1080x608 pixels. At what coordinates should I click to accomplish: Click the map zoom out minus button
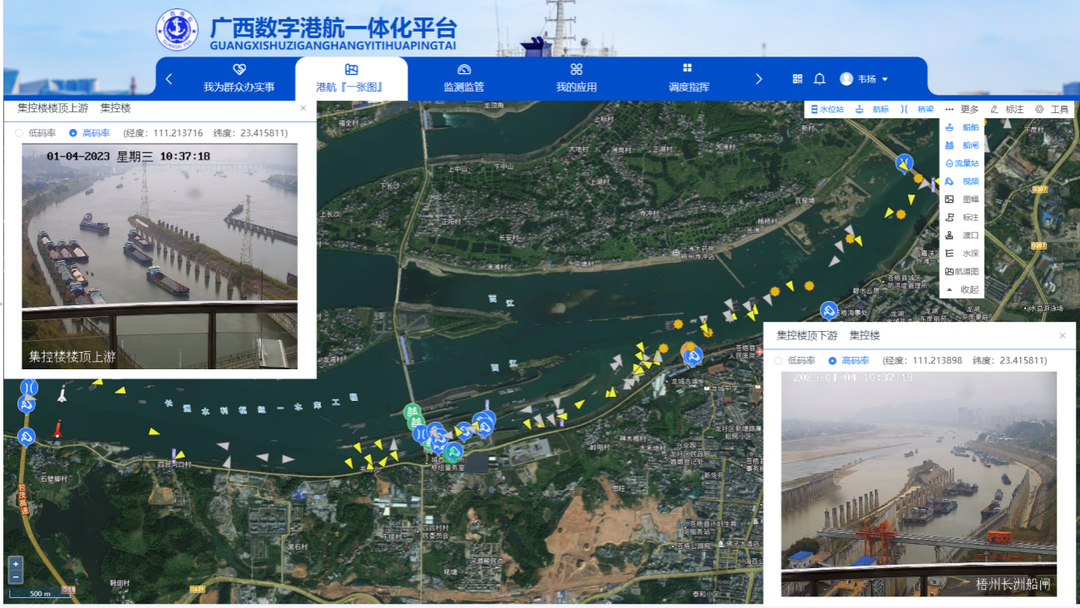pyautogui.click(x=15, y=577)
